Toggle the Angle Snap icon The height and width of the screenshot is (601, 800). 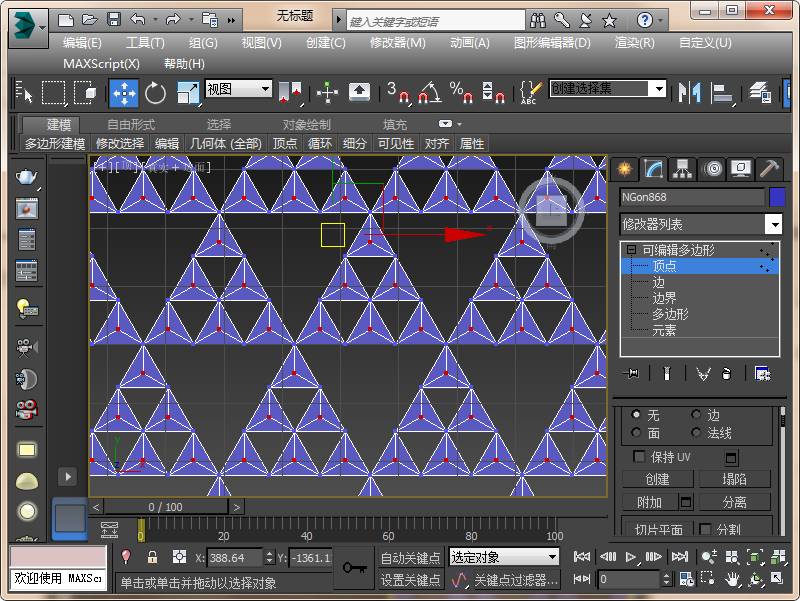[430, 93]
